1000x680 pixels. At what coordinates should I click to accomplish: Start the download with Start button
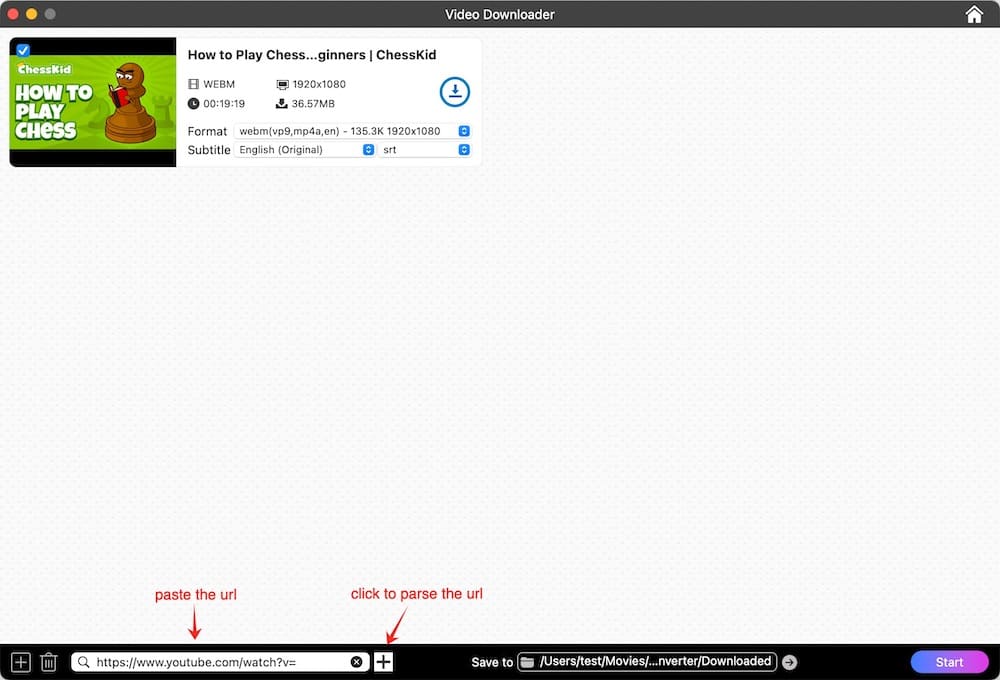point(949,662)
